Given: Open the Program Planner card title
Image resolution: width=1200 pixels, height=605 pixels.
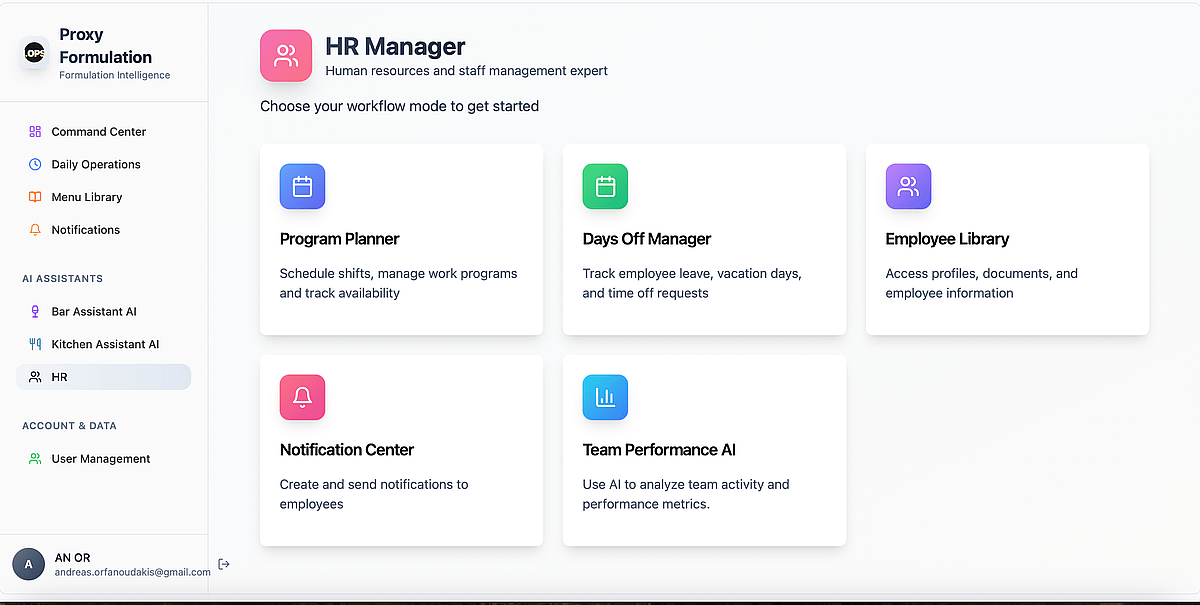Looking at the screenshot, I should click(x=339, y=239).
